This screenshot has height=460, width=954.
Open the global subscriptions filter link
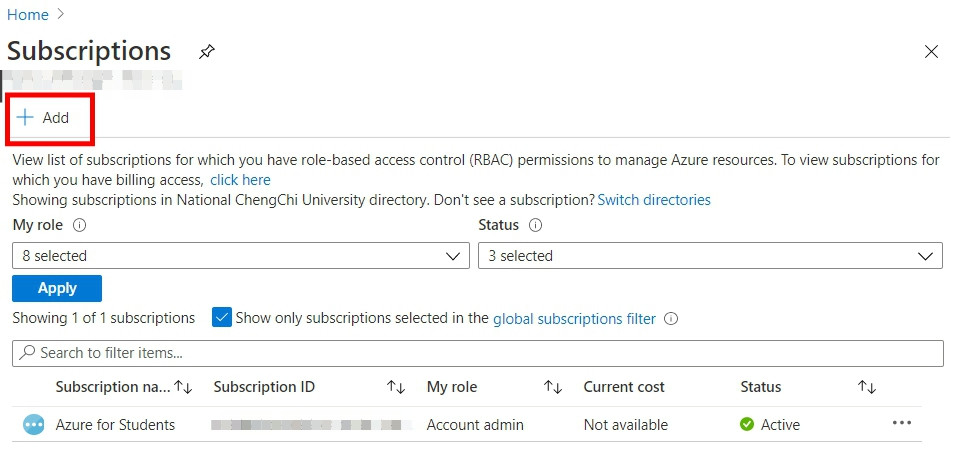tap(574, 319)
